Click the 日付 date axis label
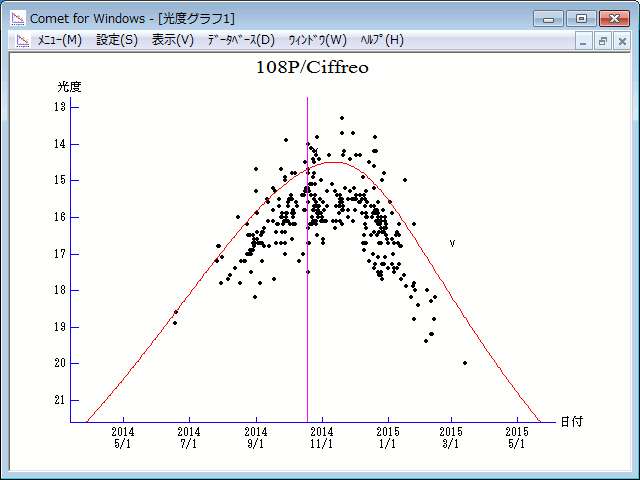Viewport: 640px width, 480px height. [571, 422]
